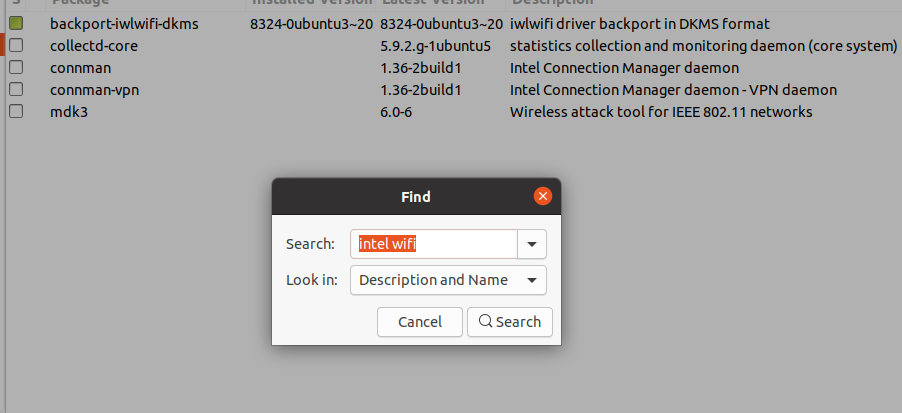This screenshot has width=902, height=413.
Task: Click the 'Intel Connection Manager daemon' description of connman
Action: (x=624, y=68)
